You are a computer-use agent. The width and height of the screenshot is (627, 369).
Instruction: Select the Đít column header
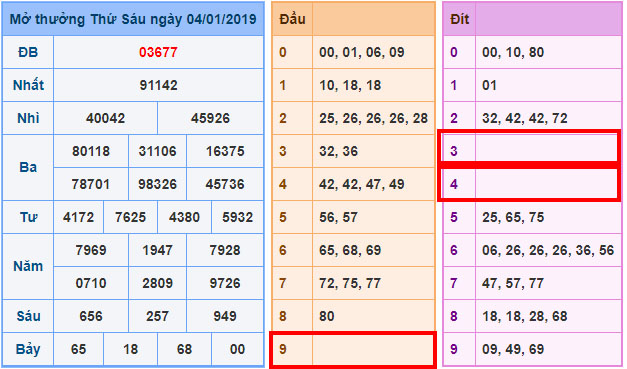(x=459, y=19)
